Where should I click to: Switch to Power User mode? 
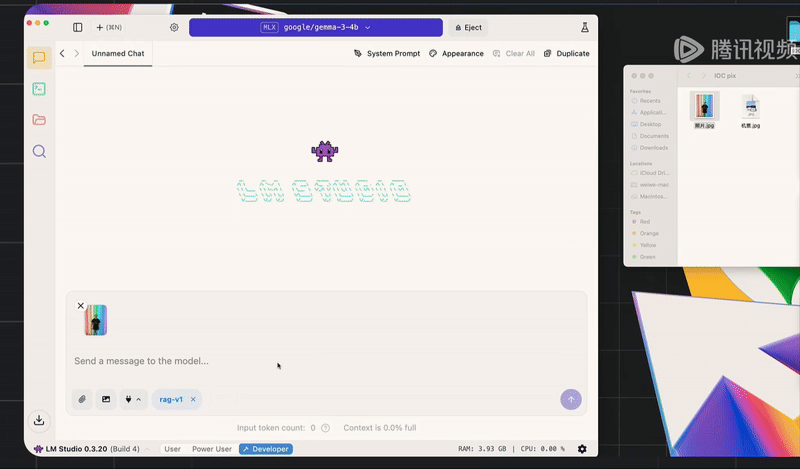[211, 449]
